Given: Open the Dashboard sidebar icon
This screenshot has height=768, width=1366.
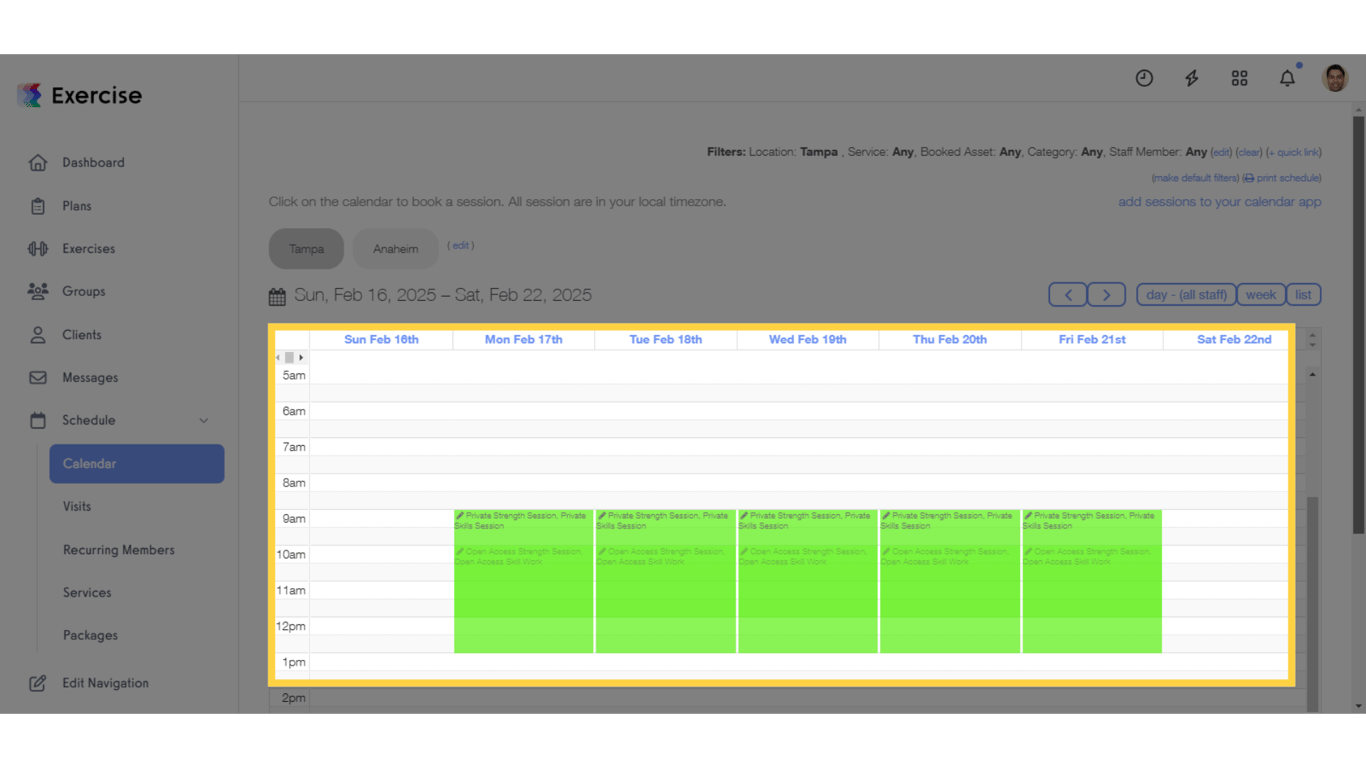Looking at the screenshot, I should pyautogui.click(x=37, y=162).
